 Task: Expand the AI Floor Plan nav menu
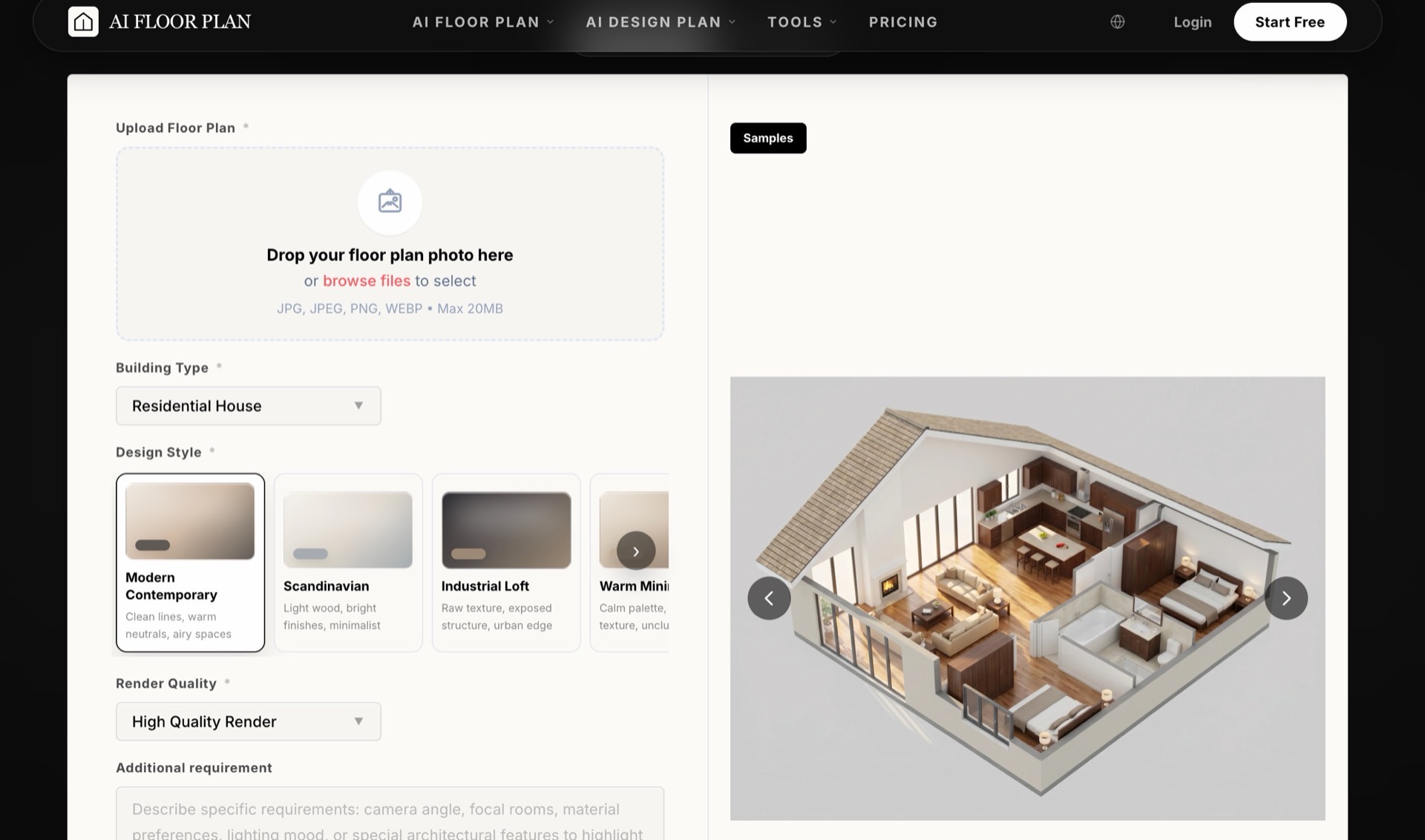click(483, 22)
